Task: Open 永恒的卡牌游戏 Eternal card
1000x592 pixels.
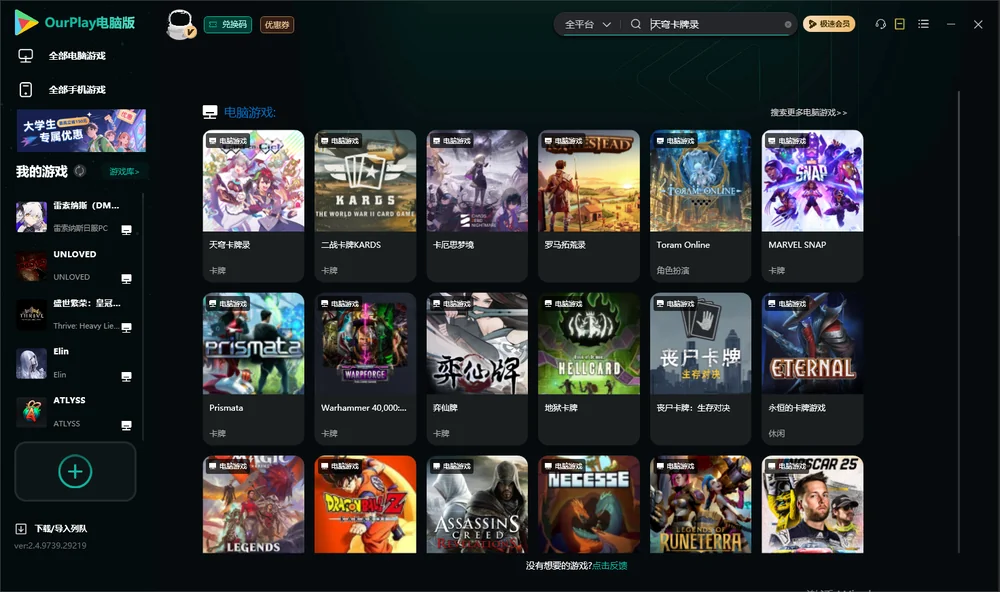Action: (x=812, y=368)
